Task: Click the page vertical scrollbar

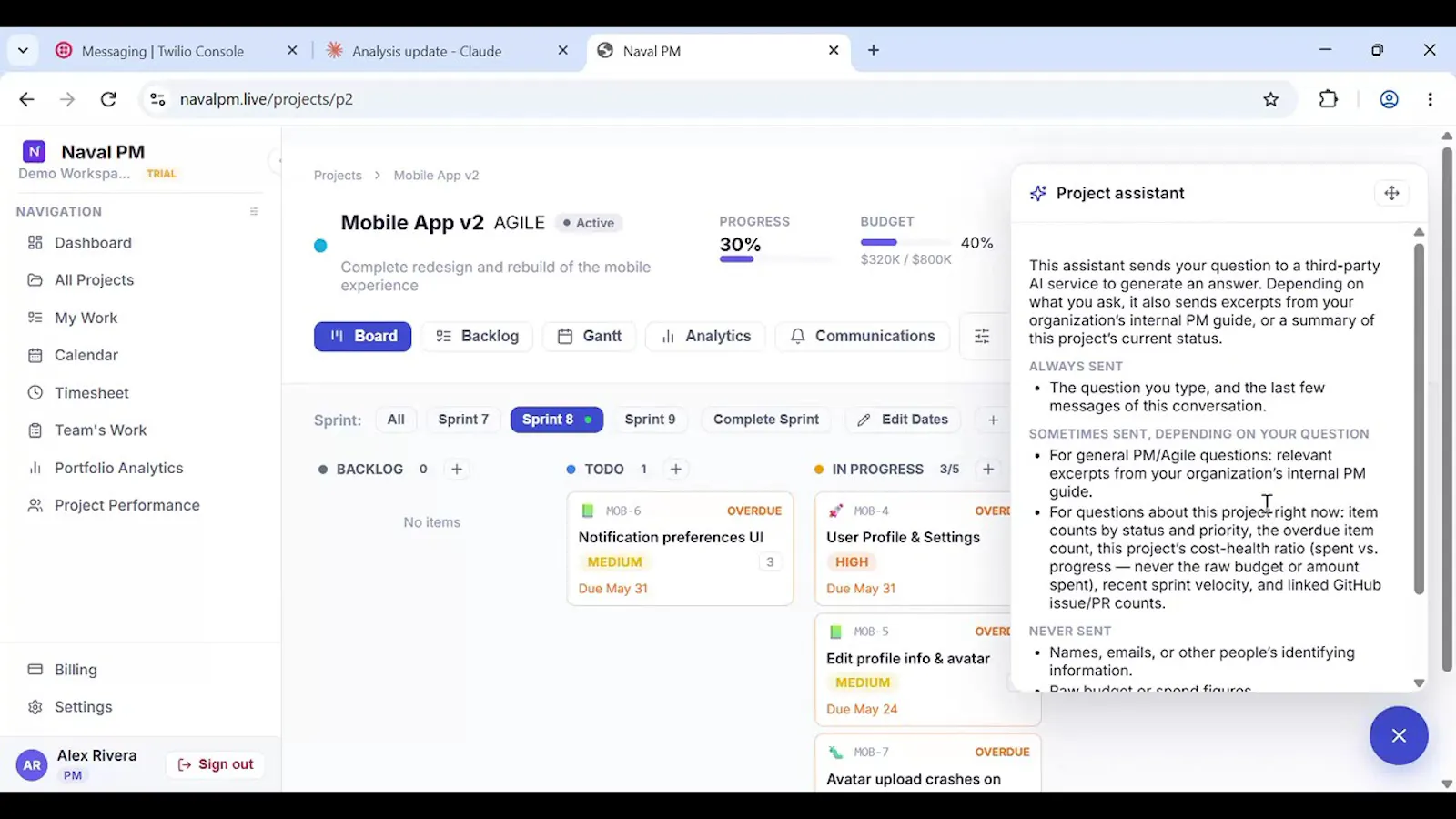Action: click(x=1447, y=409)
